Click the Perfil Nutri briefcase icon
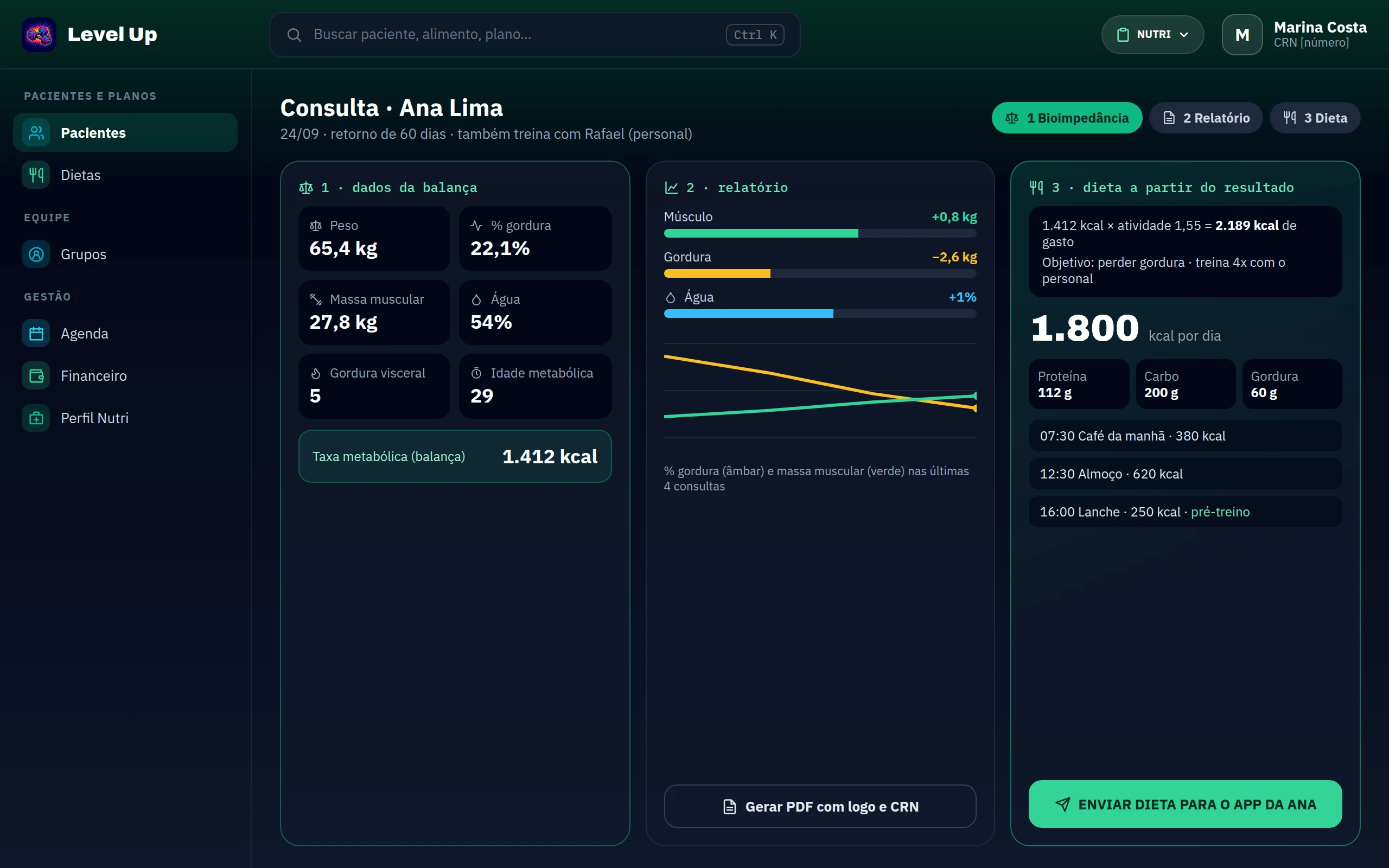The width and height of the screenshot is (1389, 868). click(36, 418)
